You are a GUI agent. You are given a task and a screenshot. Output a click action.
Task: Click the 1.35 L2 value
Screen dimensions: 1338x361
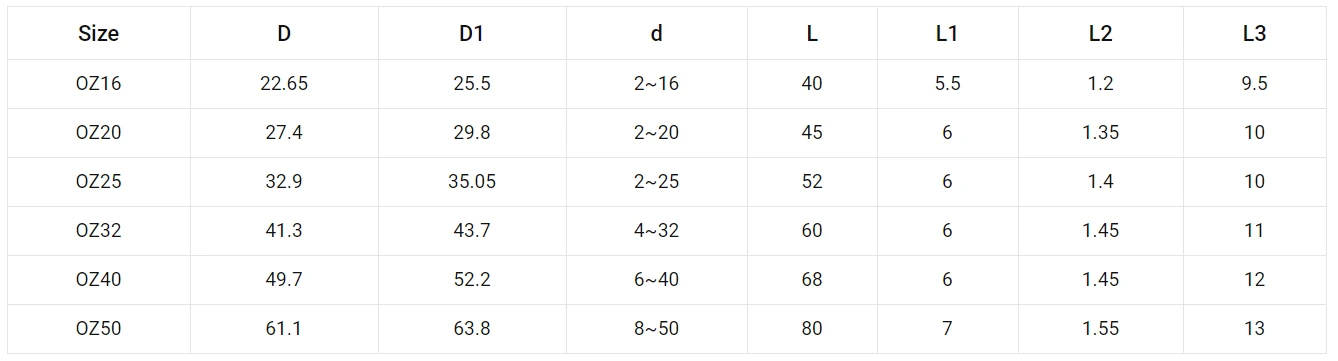pos(1100,133)
